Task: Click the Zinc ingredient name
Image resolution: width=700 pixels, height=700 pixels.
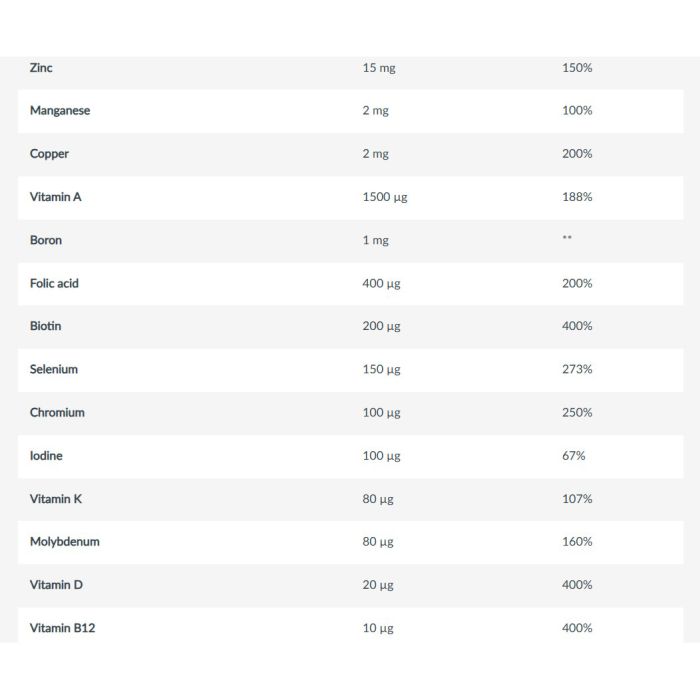Action: tap(41, 68)
